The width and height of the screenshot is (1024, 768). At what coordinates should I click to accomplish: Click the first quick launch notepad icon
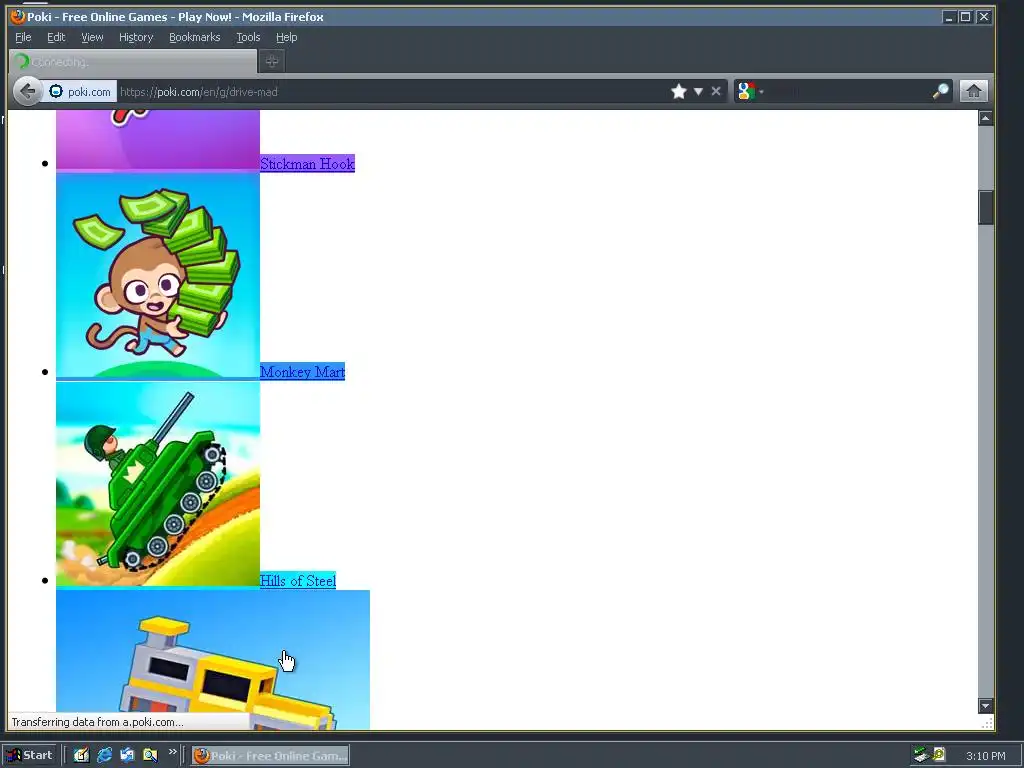point(81,755)
